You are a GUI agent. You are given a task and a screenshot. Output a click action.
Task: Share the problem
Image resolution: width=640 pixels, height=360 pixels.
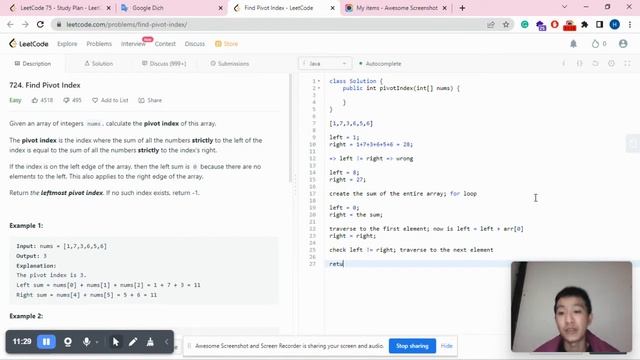(x=150, y=100)
